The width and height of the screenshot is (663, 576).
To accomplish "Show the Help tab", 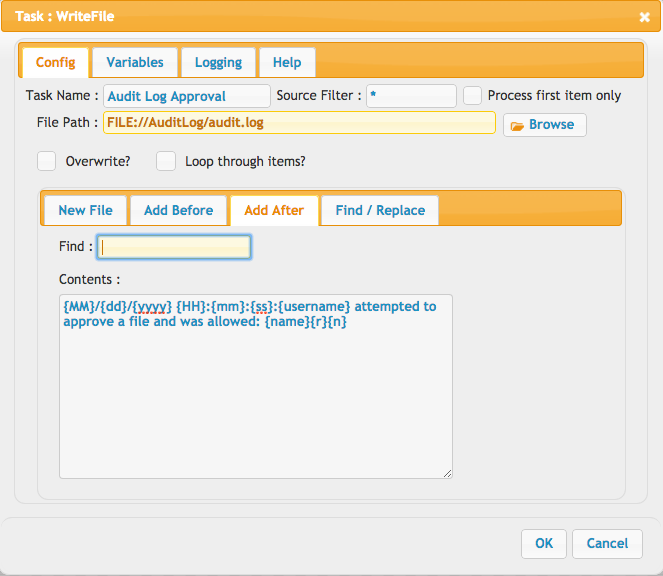I will 287,63.
